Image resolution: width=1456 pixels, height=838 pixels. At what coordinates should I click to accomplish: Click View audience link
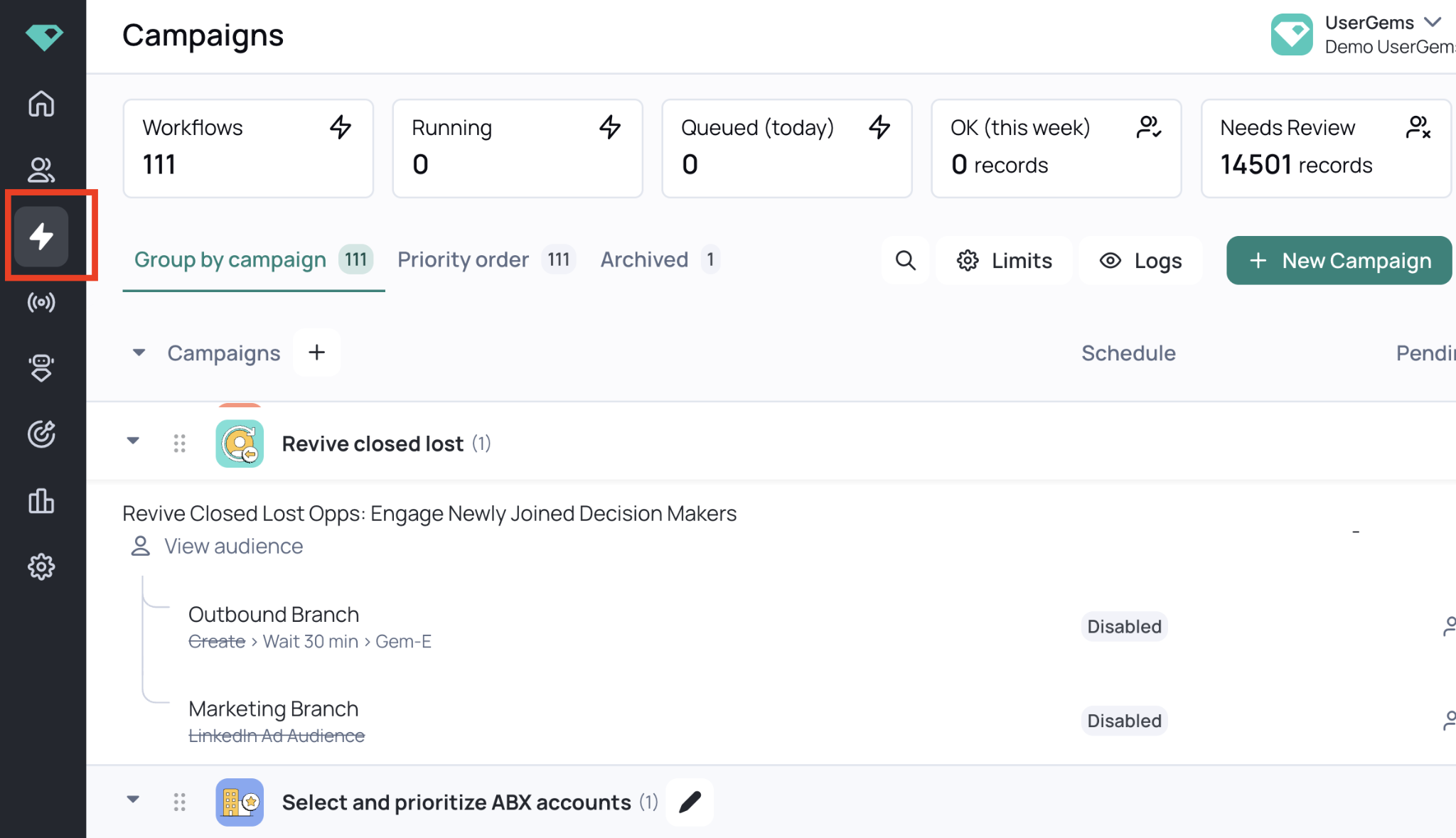pyautogui.click(x=233, y=546)
